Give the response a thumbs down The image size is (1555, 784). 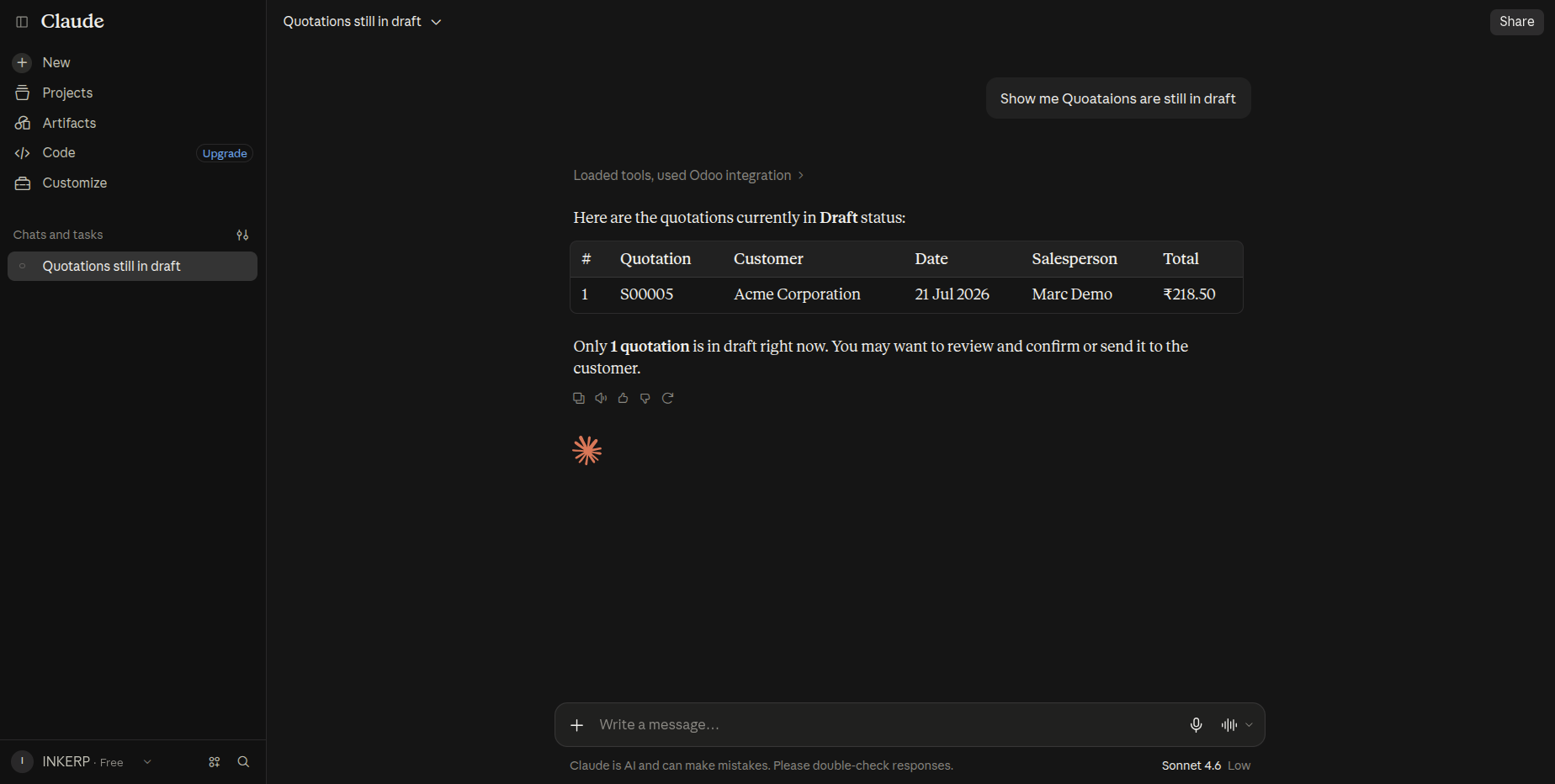coord(645,398)
